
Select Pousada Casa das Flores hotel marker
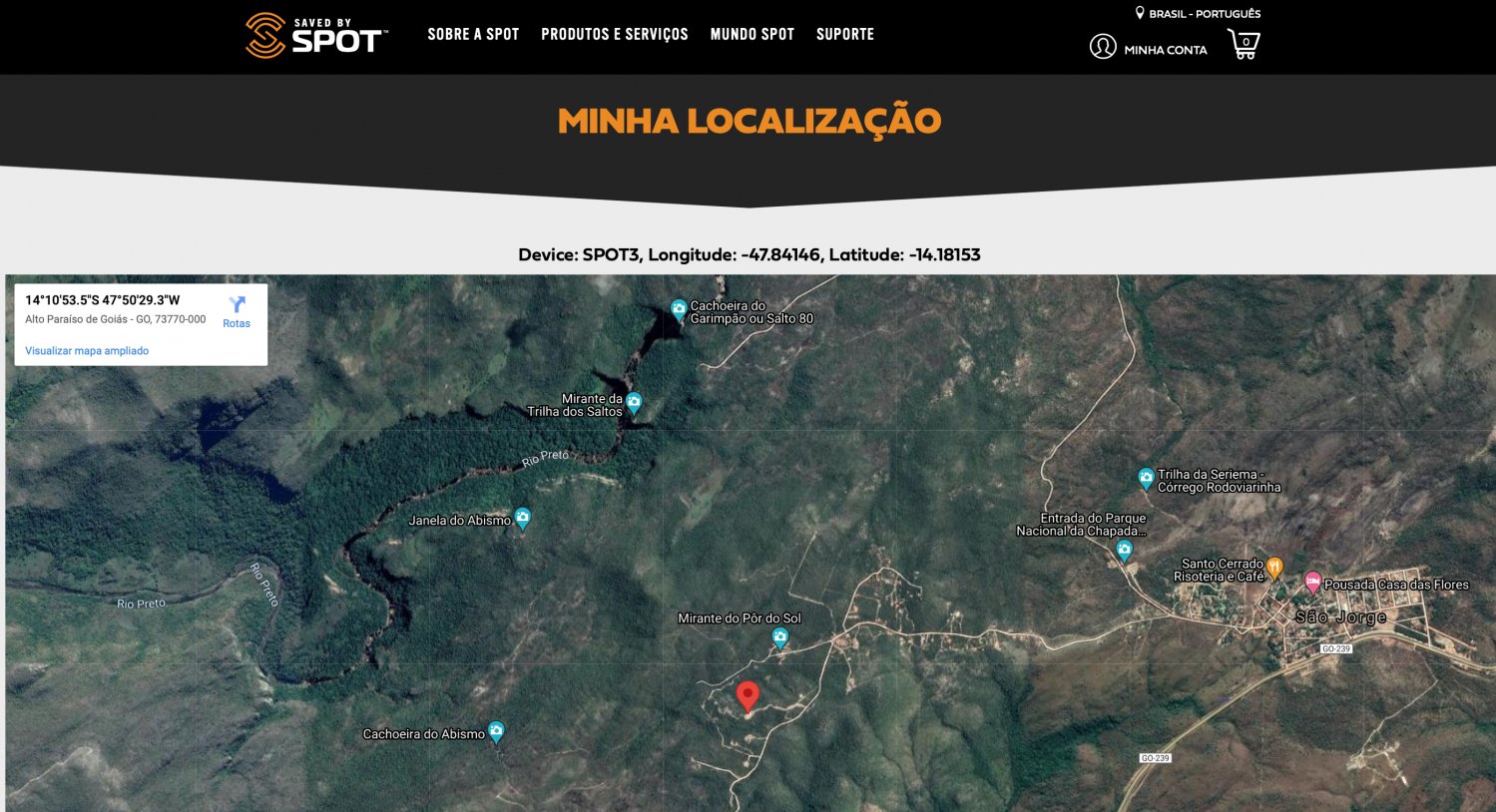1313,582
